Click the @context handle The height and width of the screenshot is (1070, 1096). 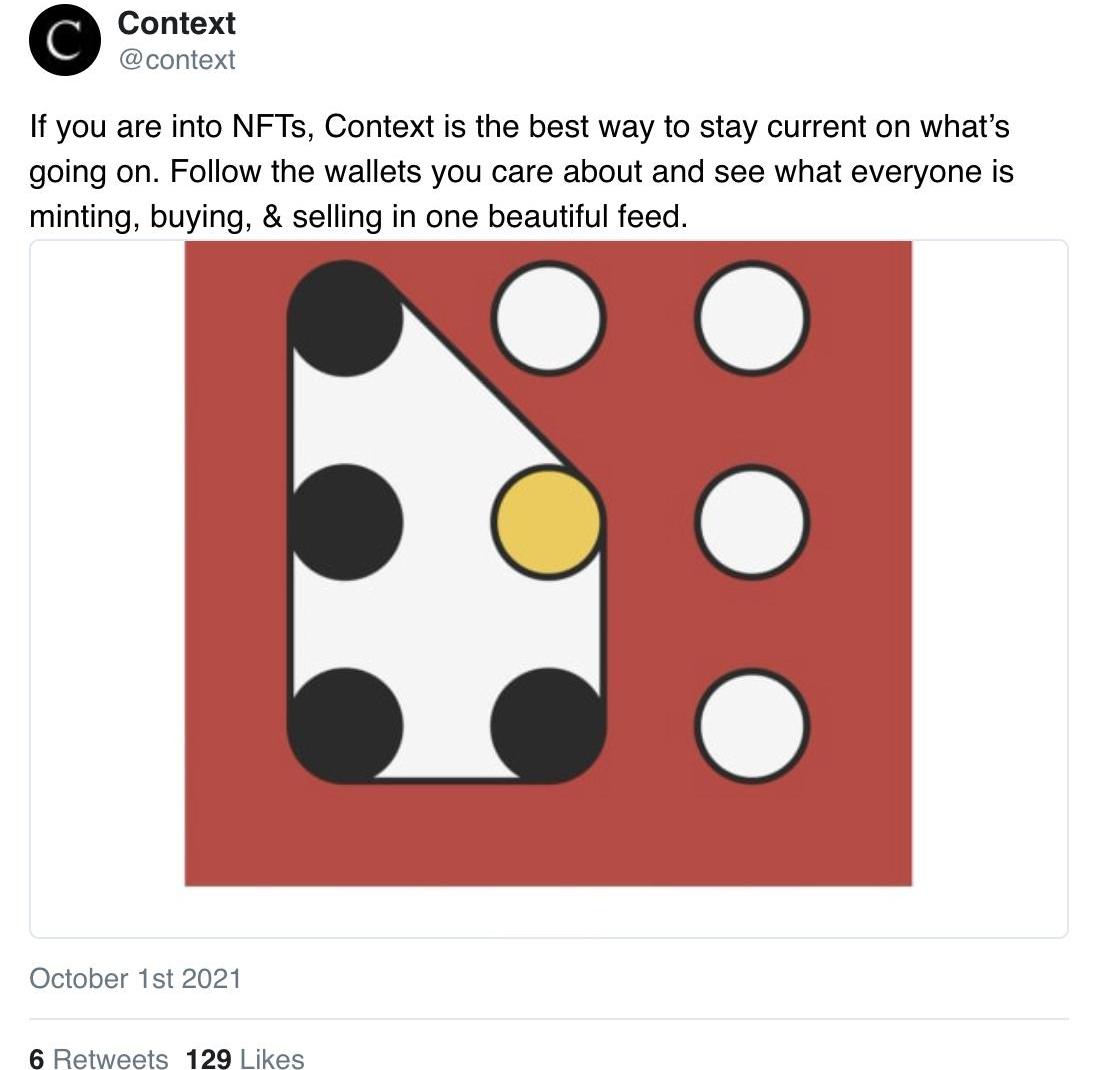pyautogui.click(x=177, y=60)
